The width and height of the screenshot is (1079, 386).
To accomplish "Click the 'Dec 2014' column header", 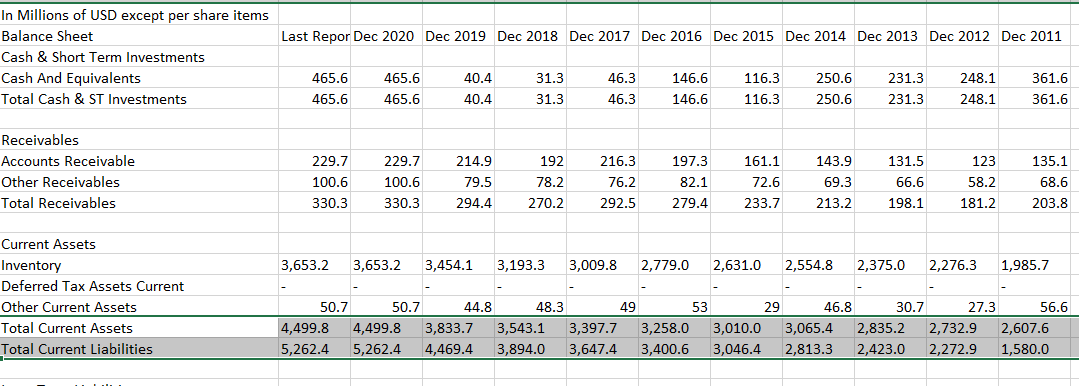I will [818, 36].
